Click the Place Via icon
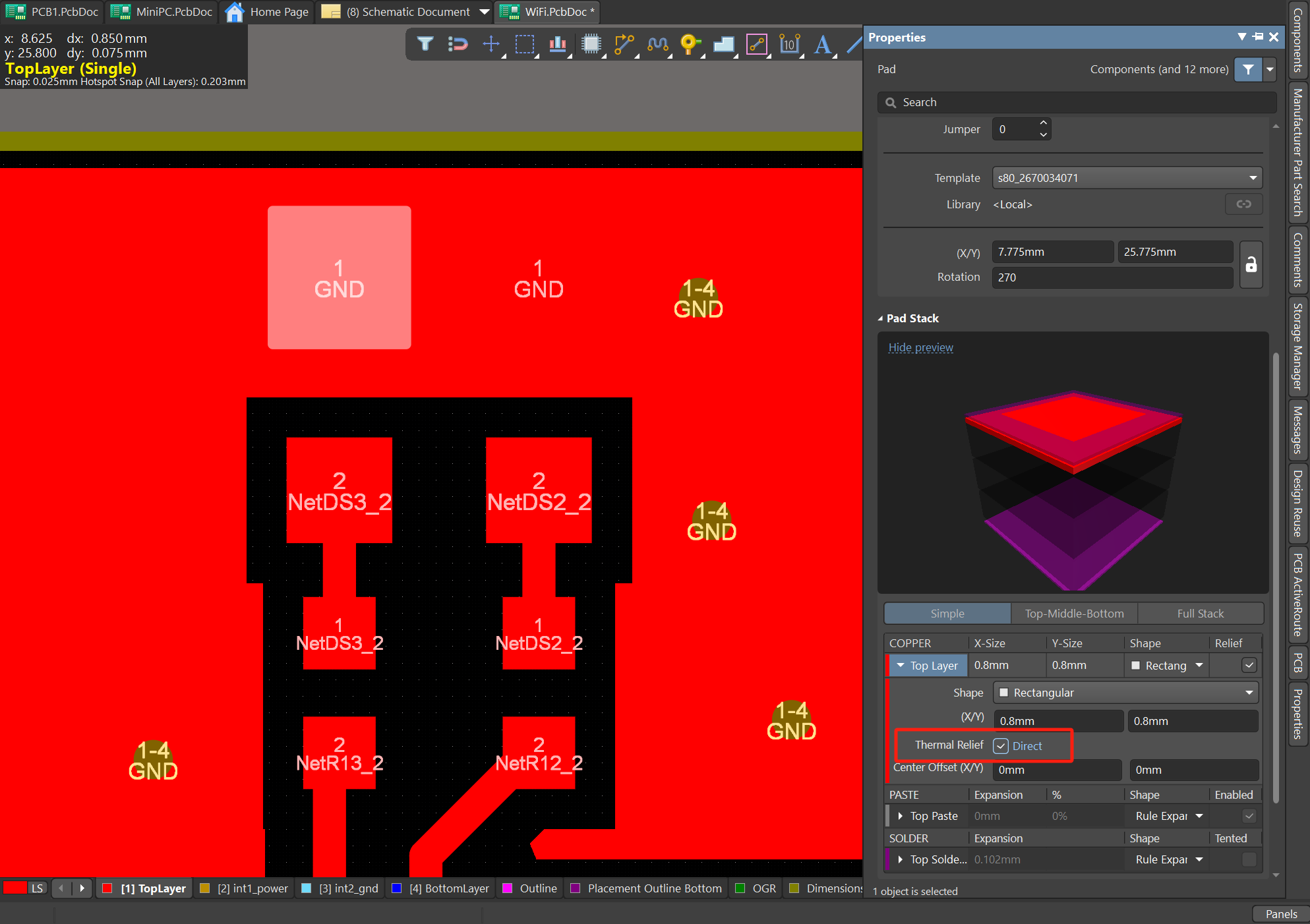1310x924 pixels. tap(690, 44)
